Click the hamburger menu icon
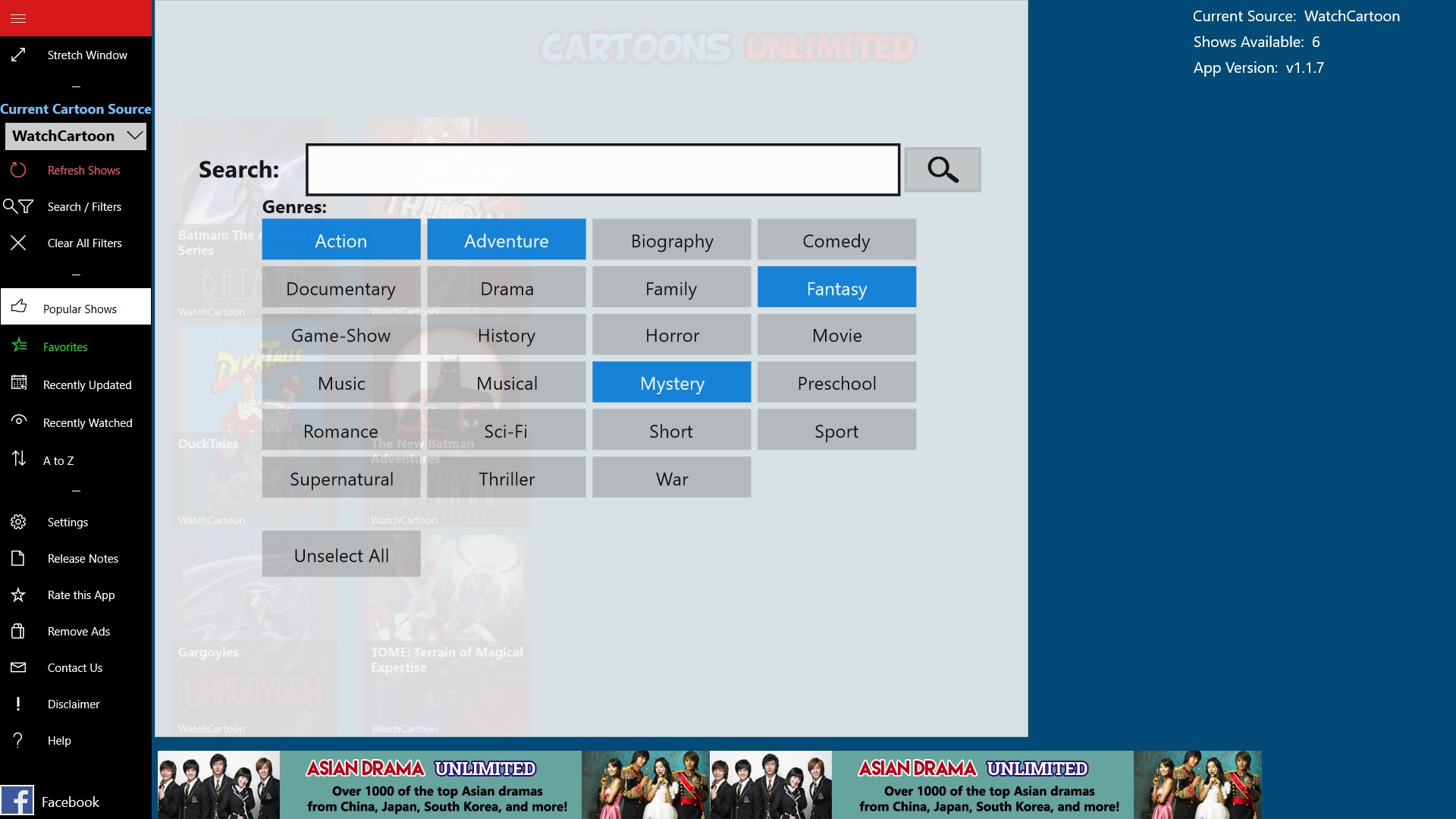 click(x=18, y=18)
